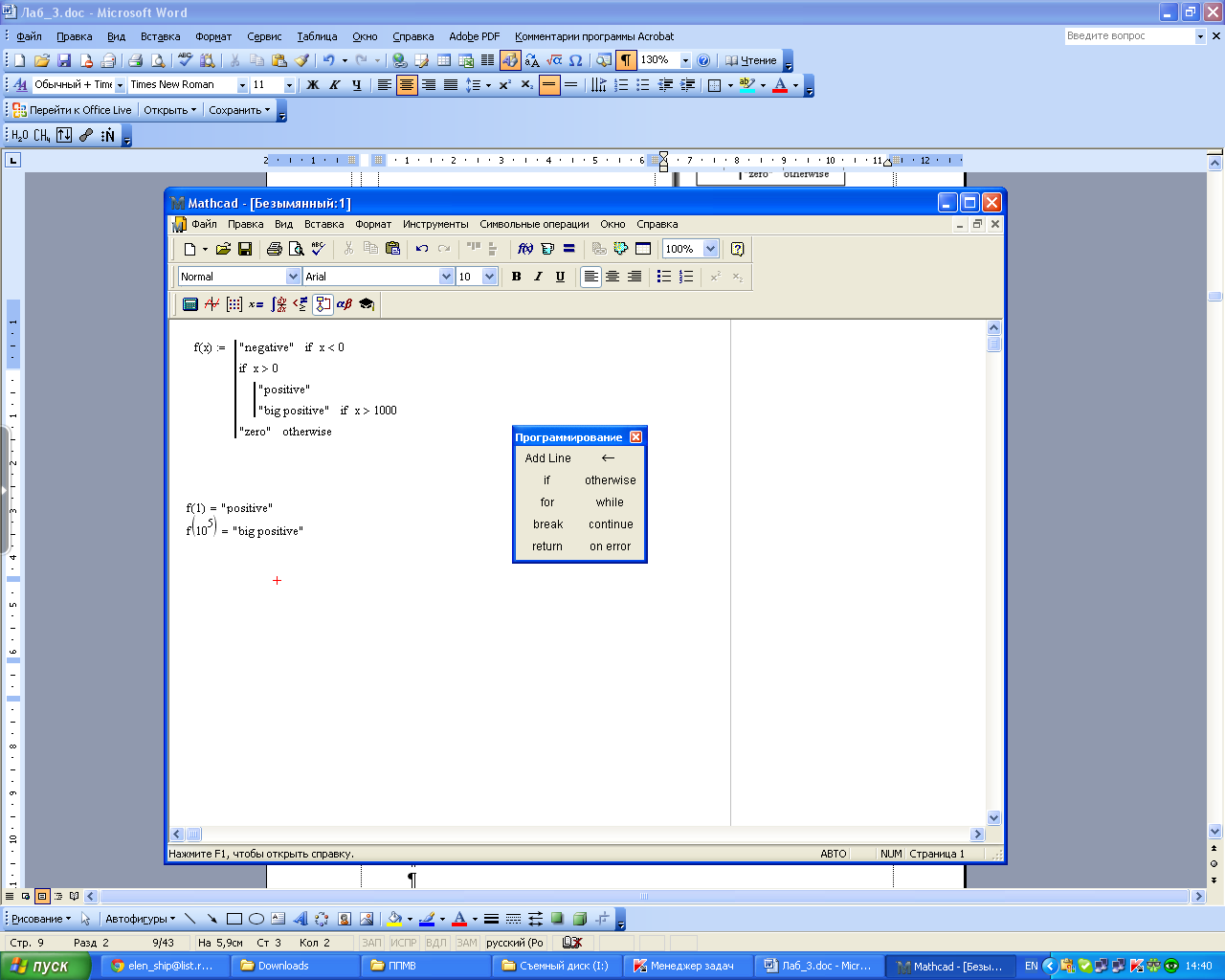Open the Symbolic keyword toolbar (graduation cap)

367,304
